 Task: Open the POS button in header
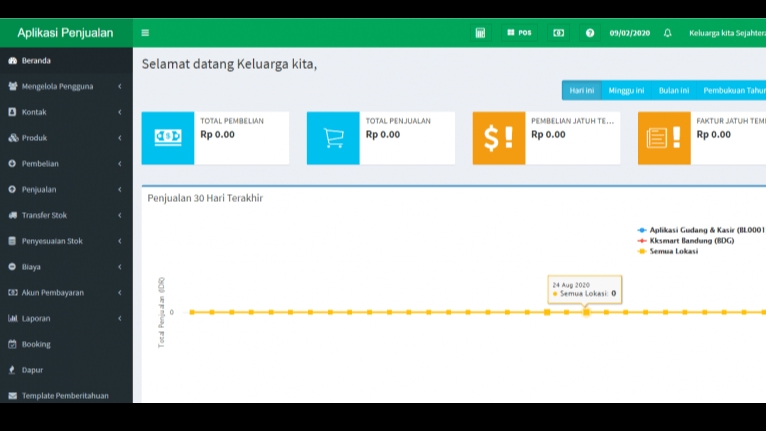coord(519,33)
